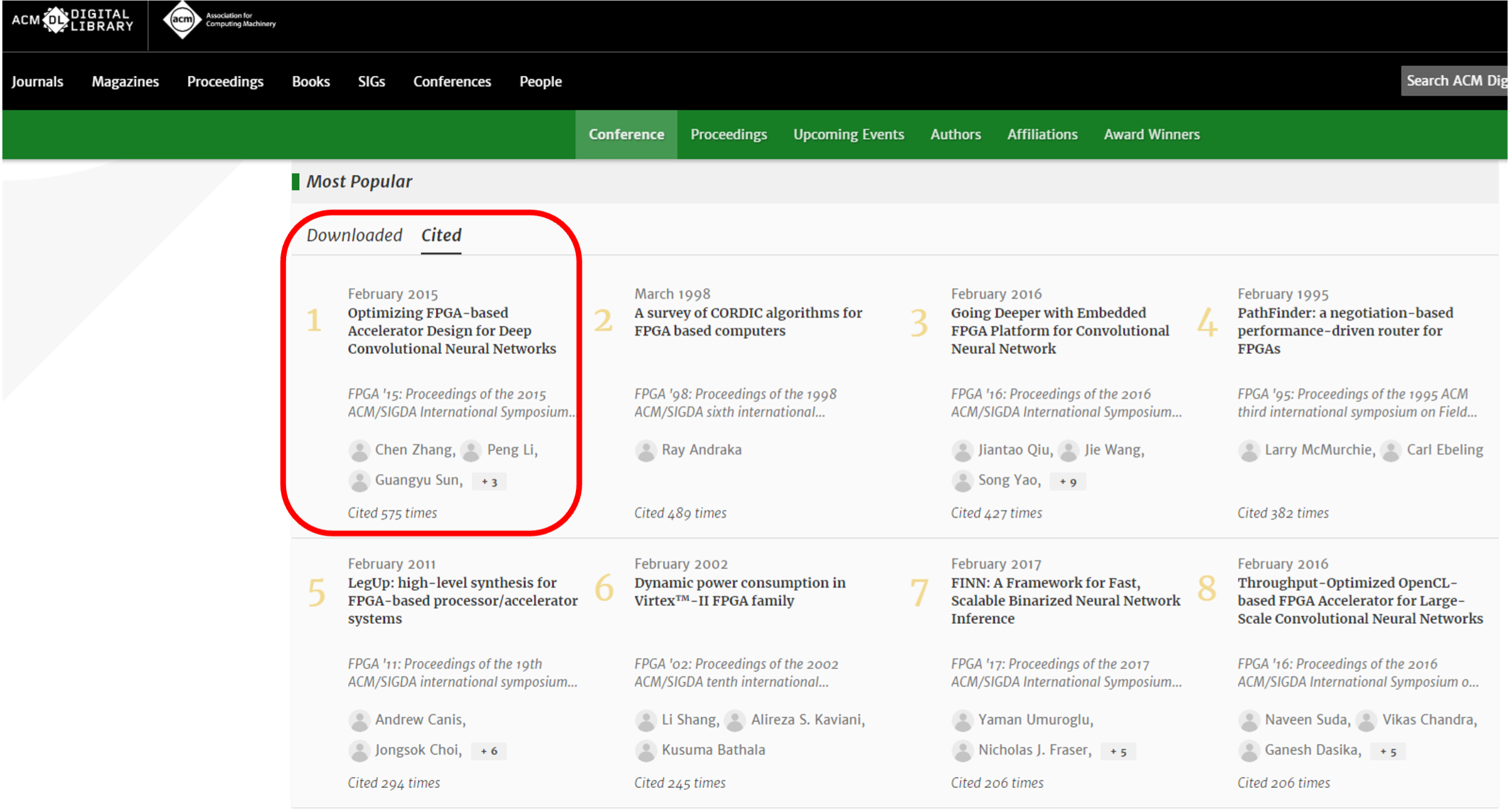Open Throughput-Optimized OpenCL-based FPGA Accelerator paper
The image size is (1512, 811).
pyautogui.click(x=1360, y=601)
